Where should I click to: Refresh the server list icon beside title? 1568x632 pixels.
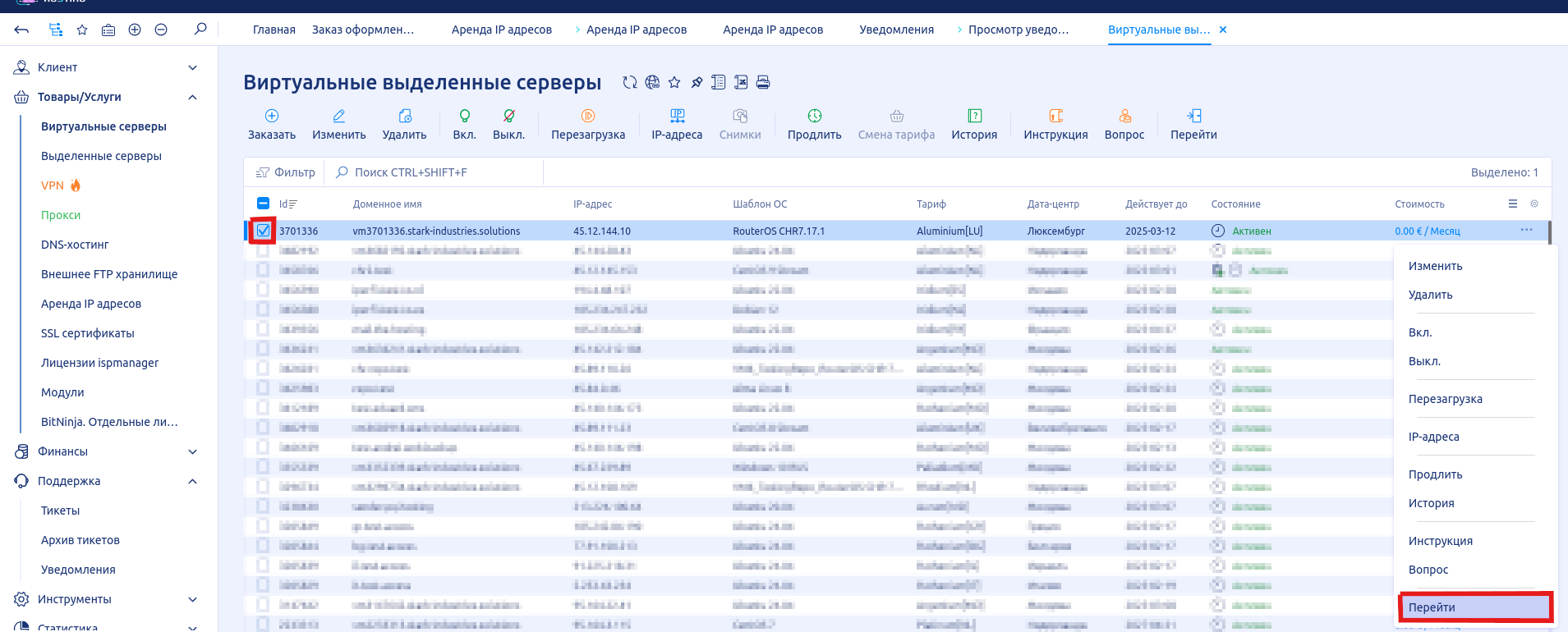(630, 82)
